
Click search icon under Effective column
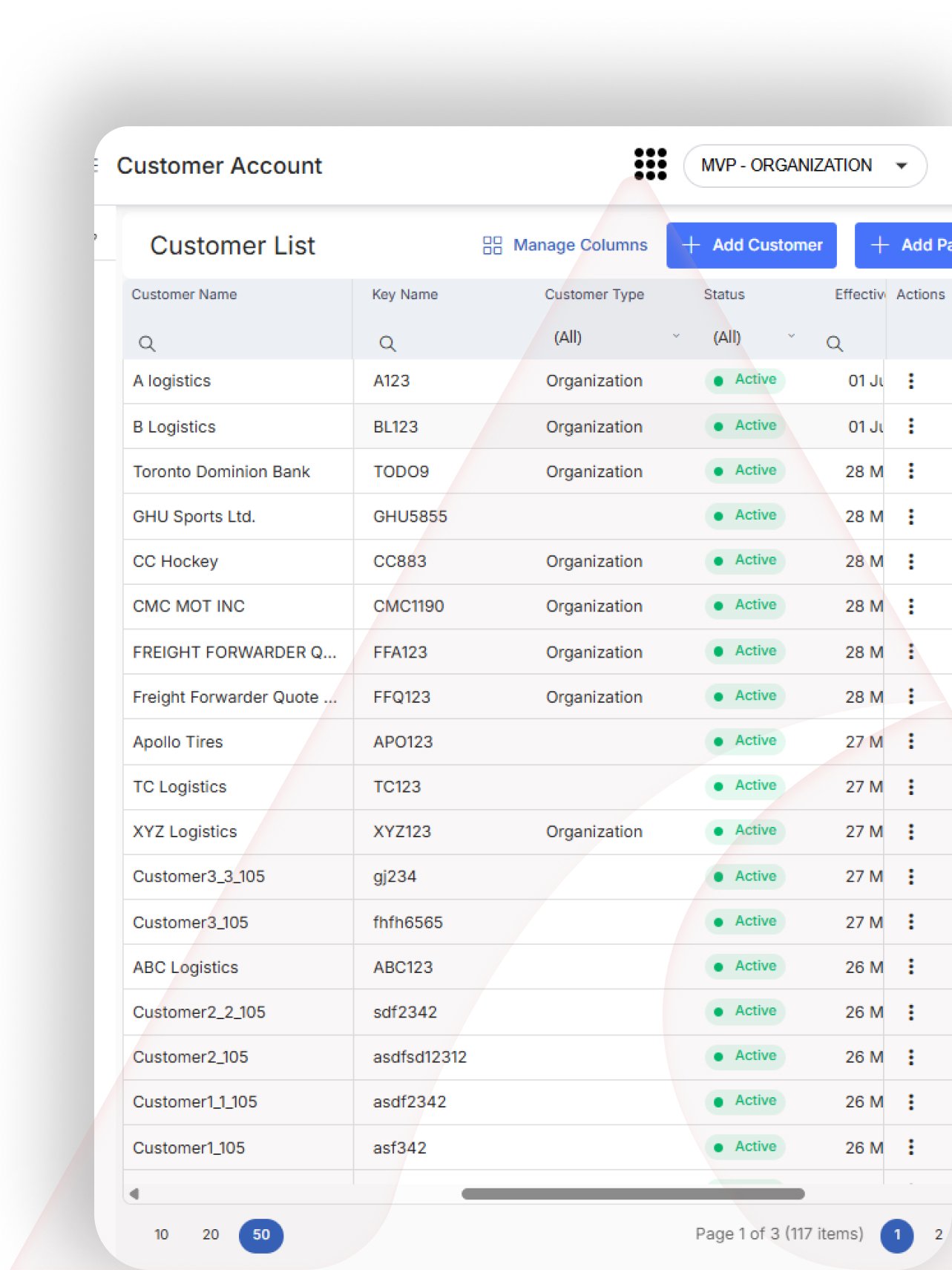click(x=835, y=344)
